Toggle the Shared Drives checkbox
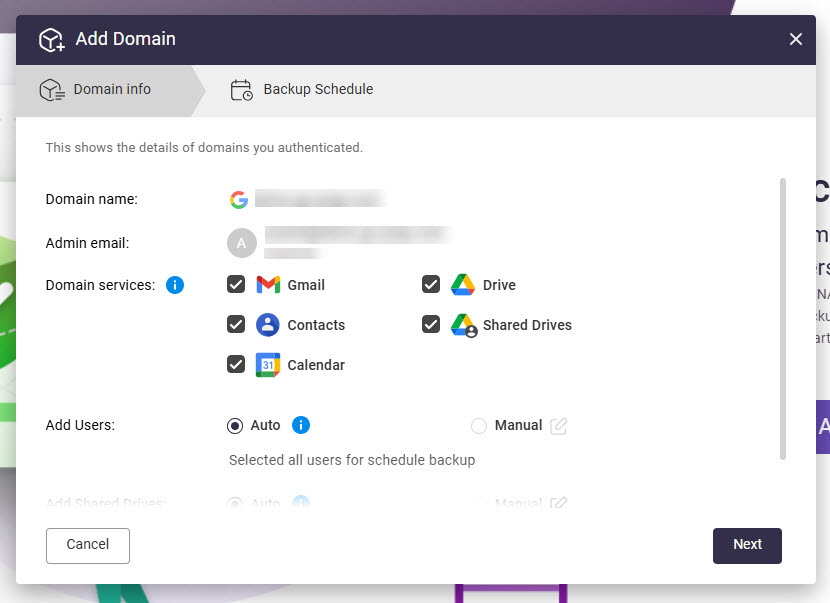This screenshot has height=603, width=830. tap(431, 325)
